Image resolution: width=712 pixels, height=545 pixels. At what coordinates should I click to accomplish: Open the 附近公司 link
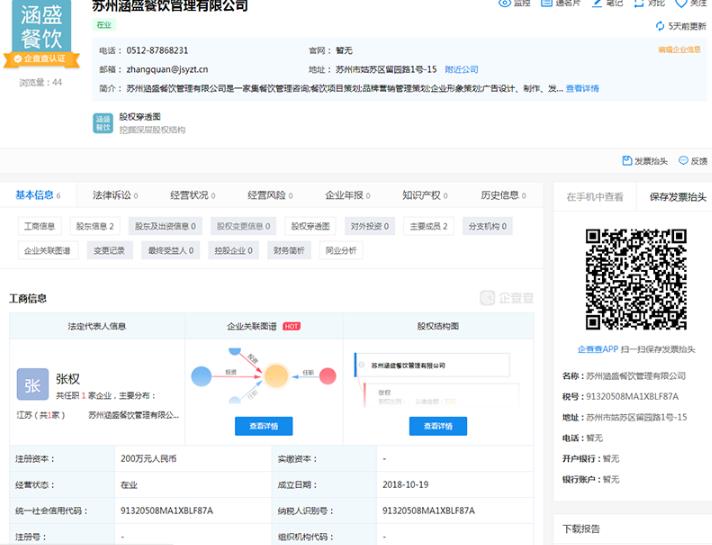[x=461, y=69]
